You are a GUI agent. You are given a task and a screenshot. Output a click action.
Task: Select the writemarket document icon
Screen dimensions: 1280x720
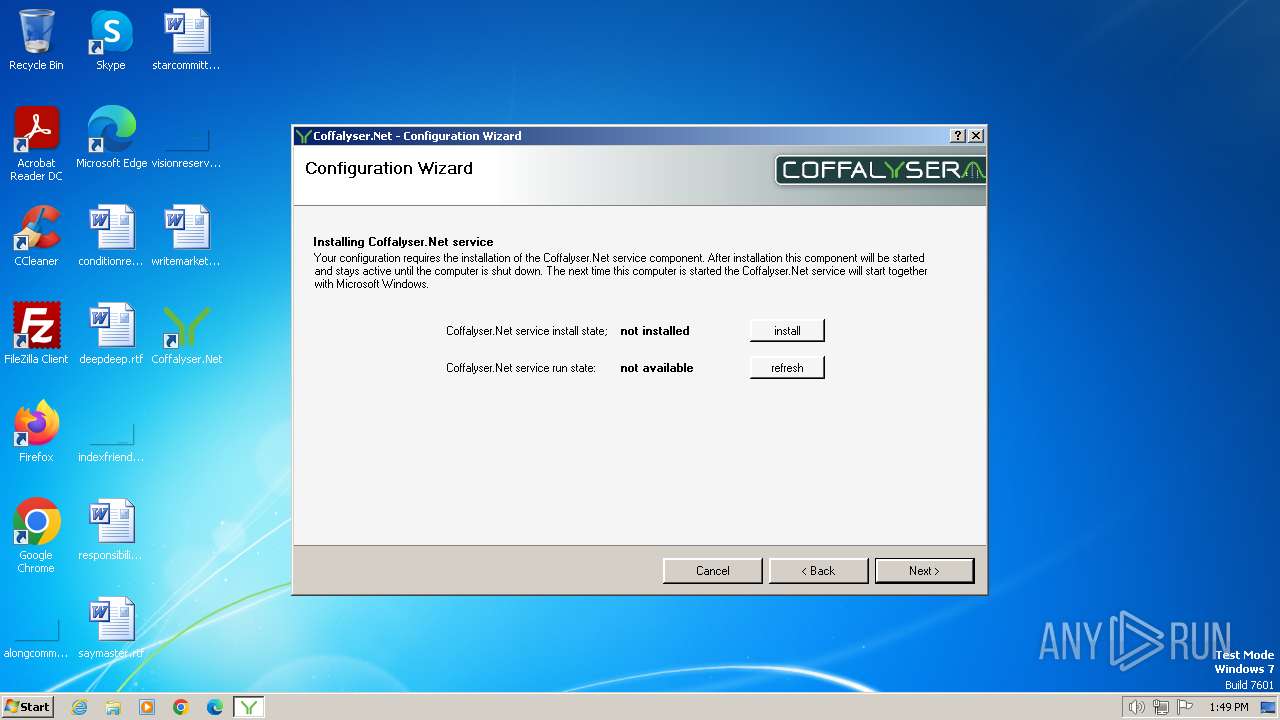click(x=186, y=236)
